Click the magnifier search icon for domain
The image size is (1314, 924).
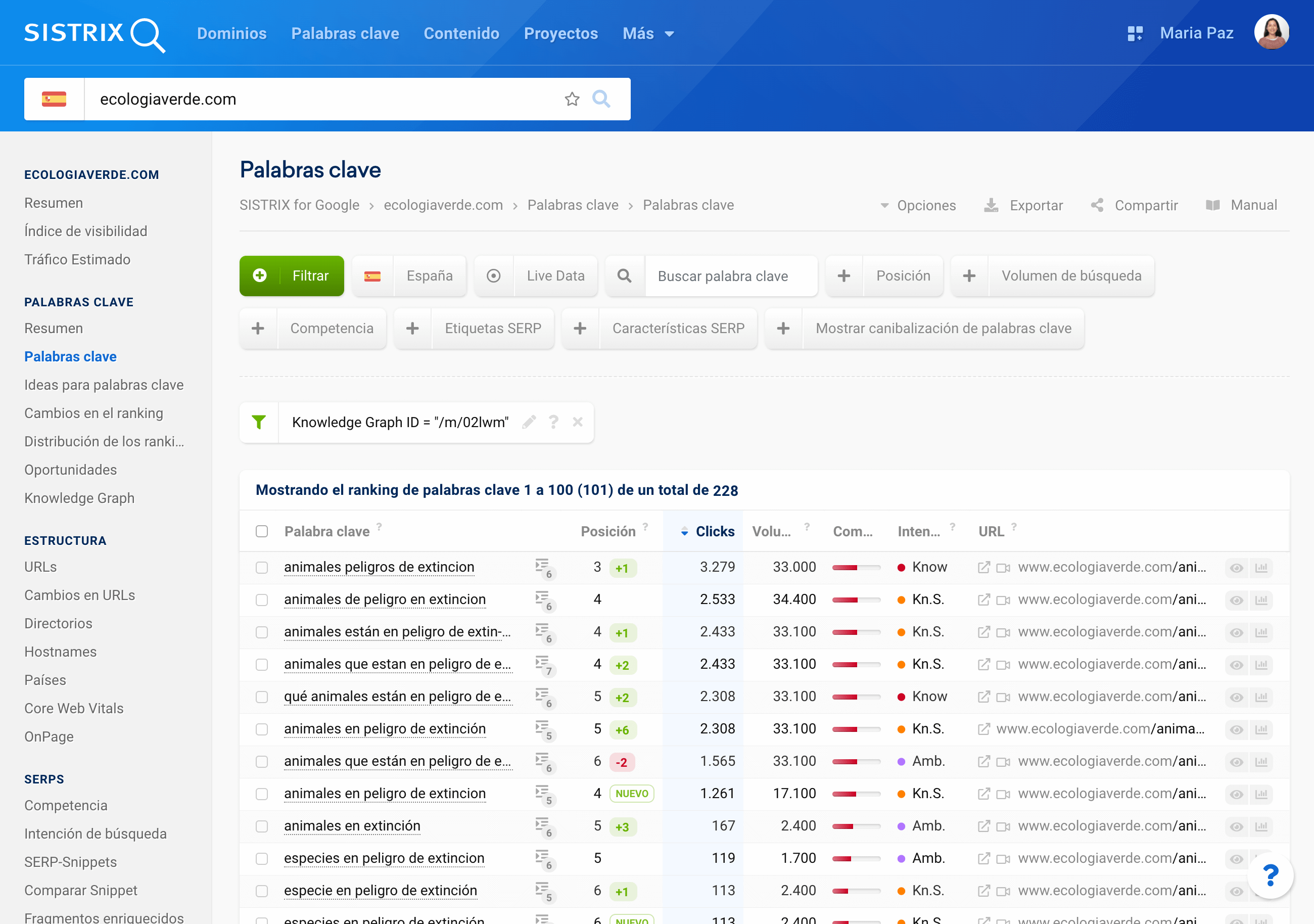601,99
